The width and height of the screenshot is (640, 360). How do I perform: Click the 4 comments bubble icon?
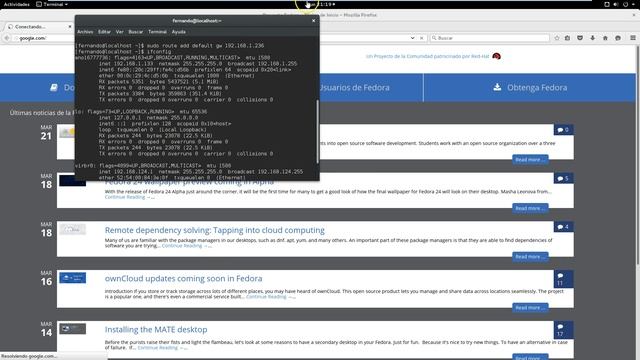(563, 227)
